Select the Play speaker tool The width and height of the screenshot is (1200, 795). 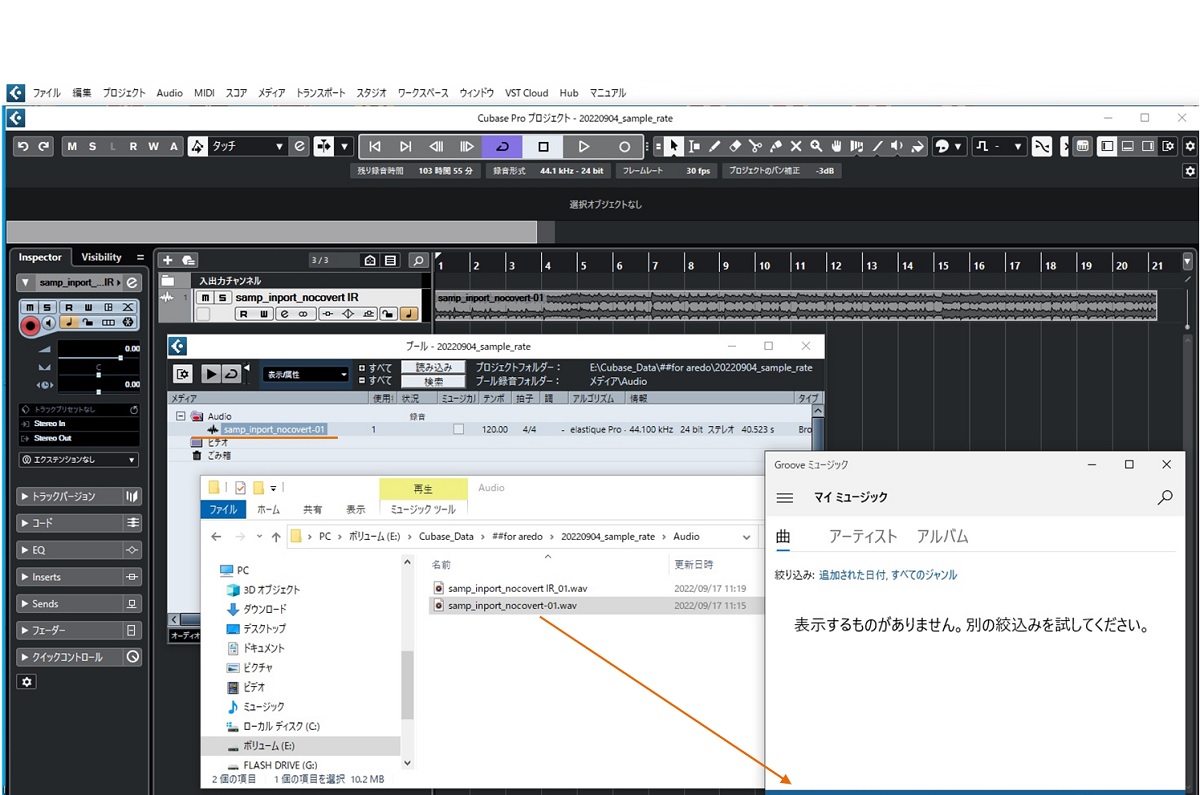tap(897, 147)
